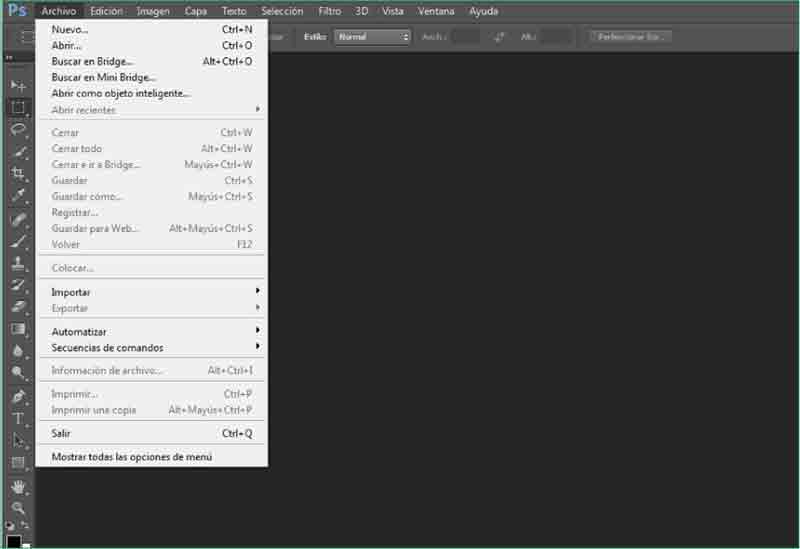
Task: Open the Estilo dropdown set to Normal
Action: click(x=372, y=37)
